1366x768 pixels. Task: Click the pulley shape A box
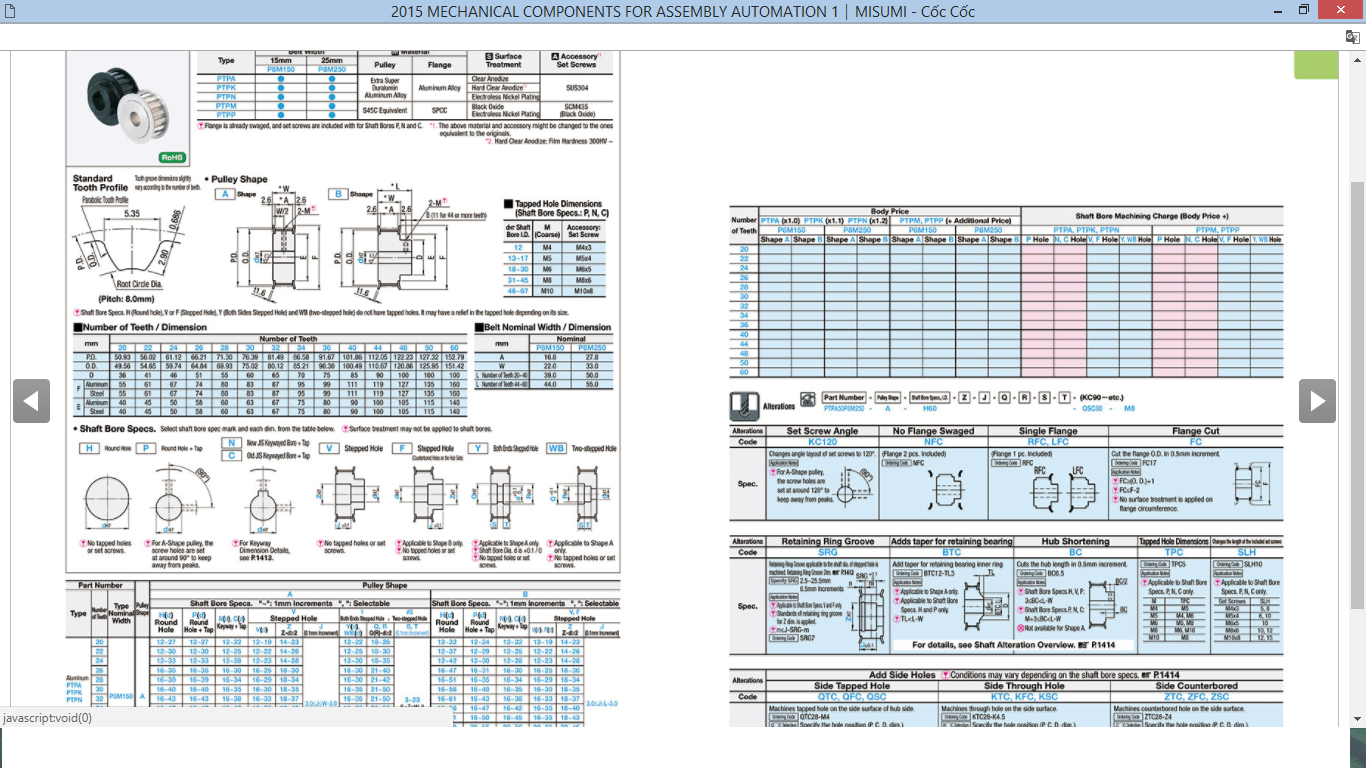225,194
